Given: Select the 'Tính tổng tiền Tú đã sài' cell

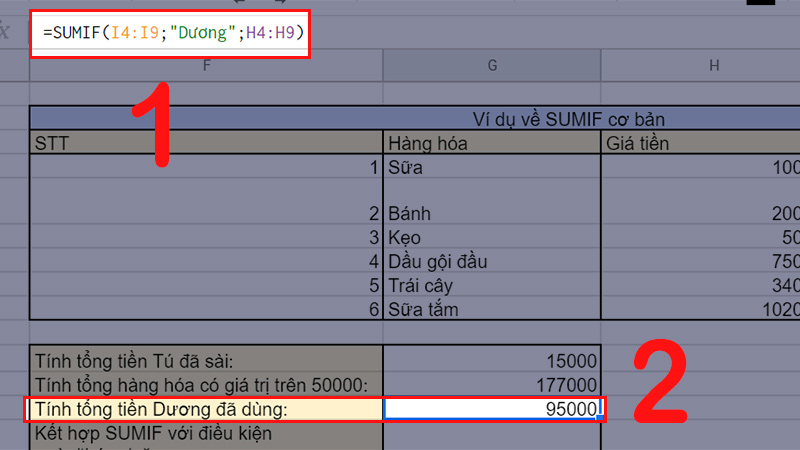Looking at the screenshot, I should [205, 361].
